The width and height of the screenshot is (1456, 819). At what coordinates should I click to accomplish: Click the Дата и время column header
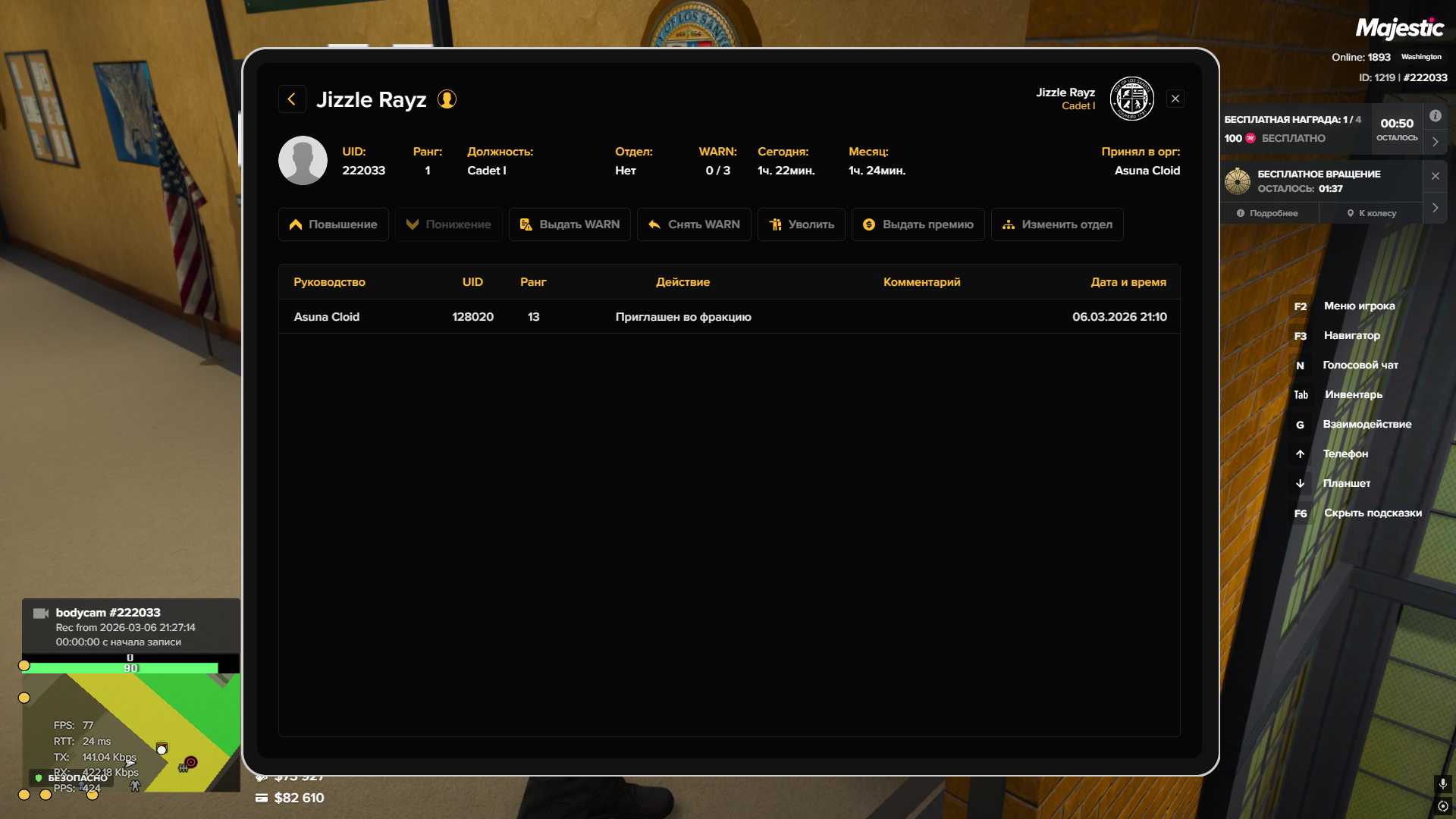point(1128,282)
